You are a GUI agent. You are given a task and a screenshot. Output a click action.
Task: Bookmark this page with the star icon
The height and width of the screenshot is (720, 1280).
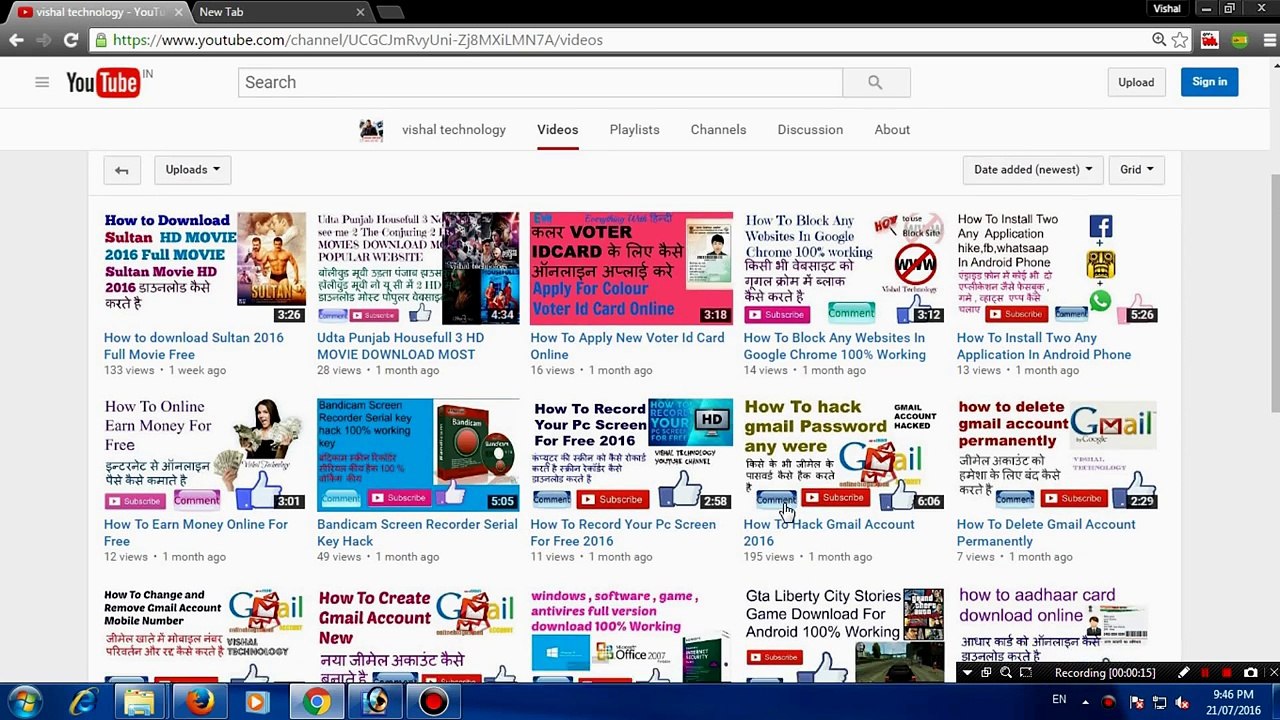(x=1180, y=40)
